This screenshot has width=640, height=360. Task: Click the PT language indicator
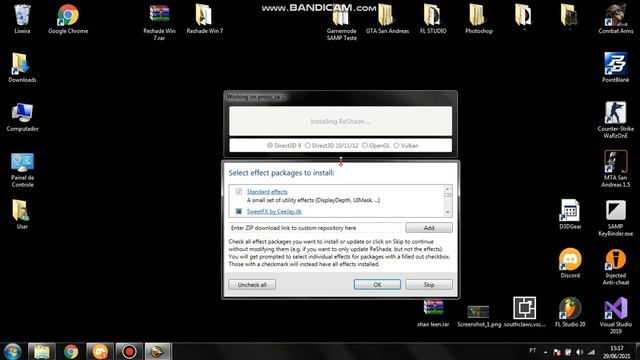pyautogui.click(x=533, y=351)
